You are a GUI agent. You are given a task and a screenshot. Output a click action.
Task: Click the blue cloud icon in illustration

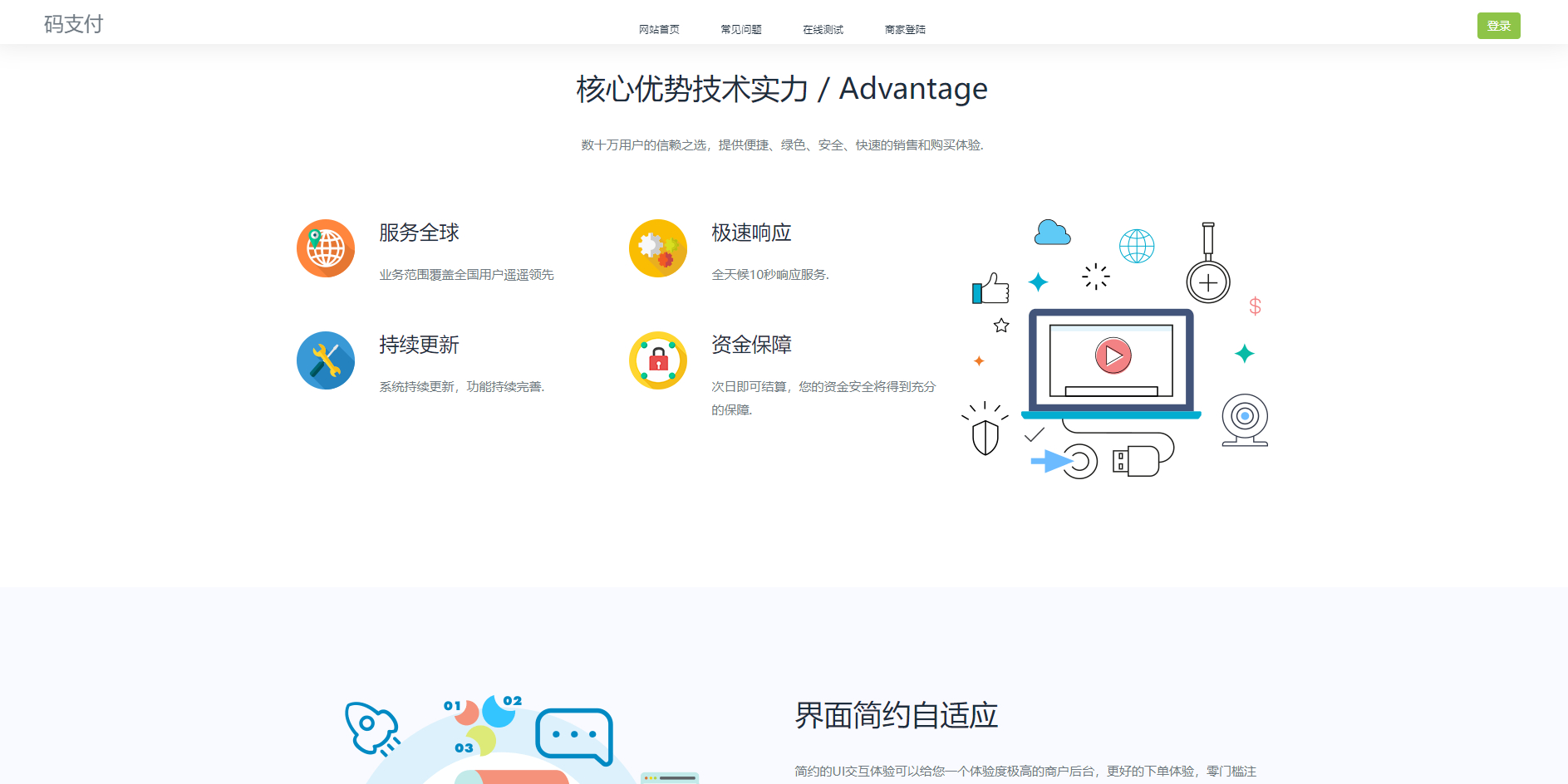point(1052,233)
